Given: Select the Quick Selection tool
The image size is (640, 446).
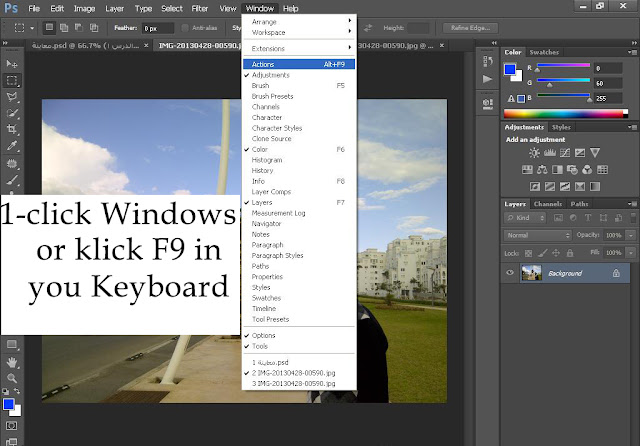Looking at the screenshot, I should click(x=12, y=113).
